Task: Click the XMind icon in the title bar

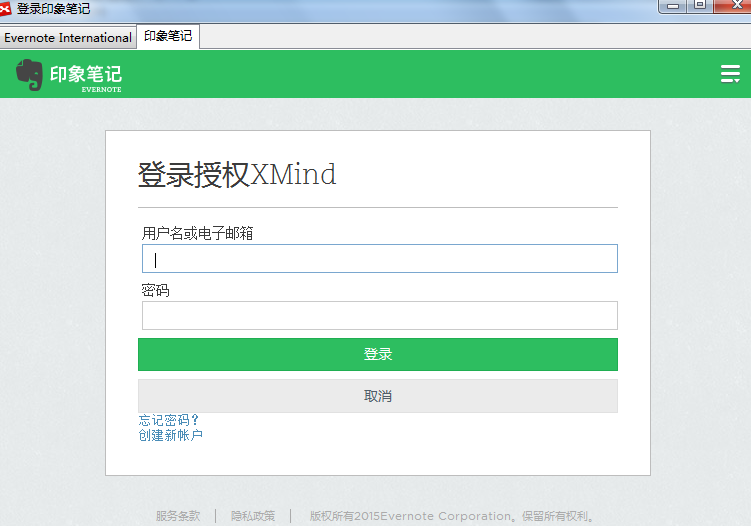Action: pos(7,8)
